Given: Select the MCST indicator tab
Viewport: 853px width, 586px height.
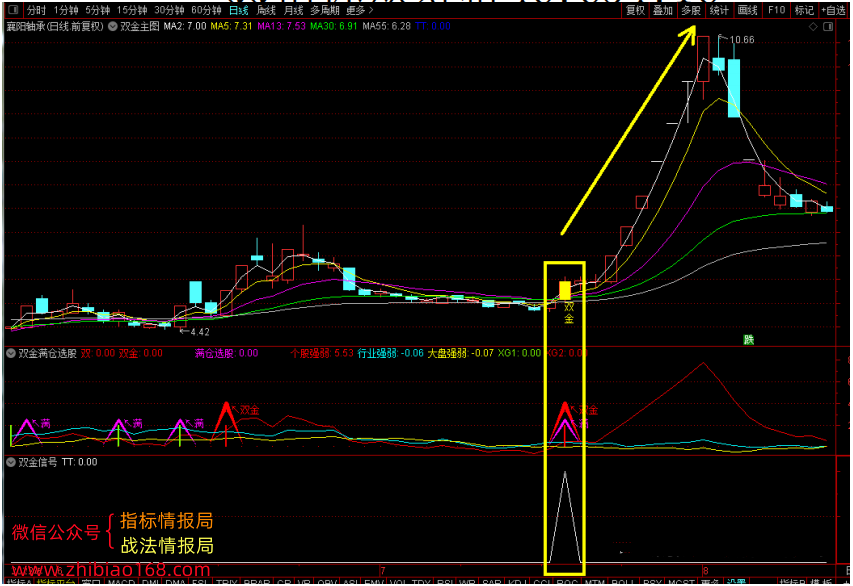Looking at the screenshot, I should tap(681, 582).
